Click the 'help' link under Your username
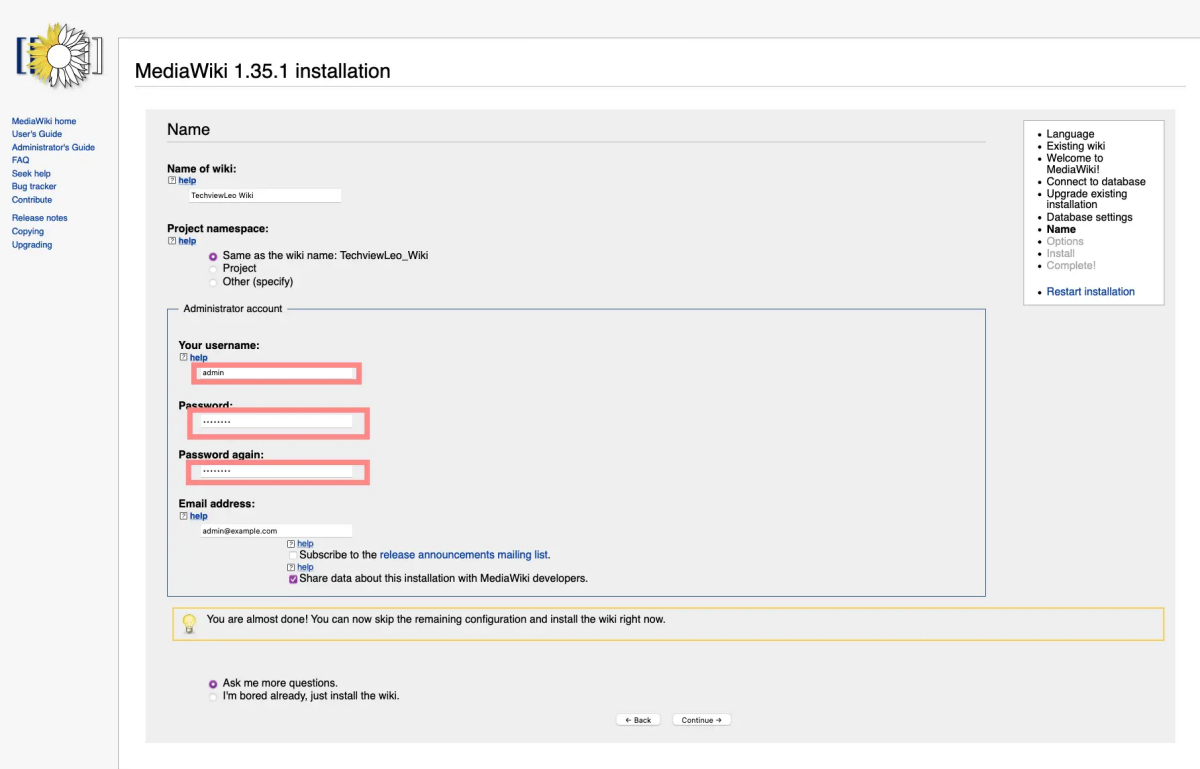 pyautogui.click(x=199, y=357)
